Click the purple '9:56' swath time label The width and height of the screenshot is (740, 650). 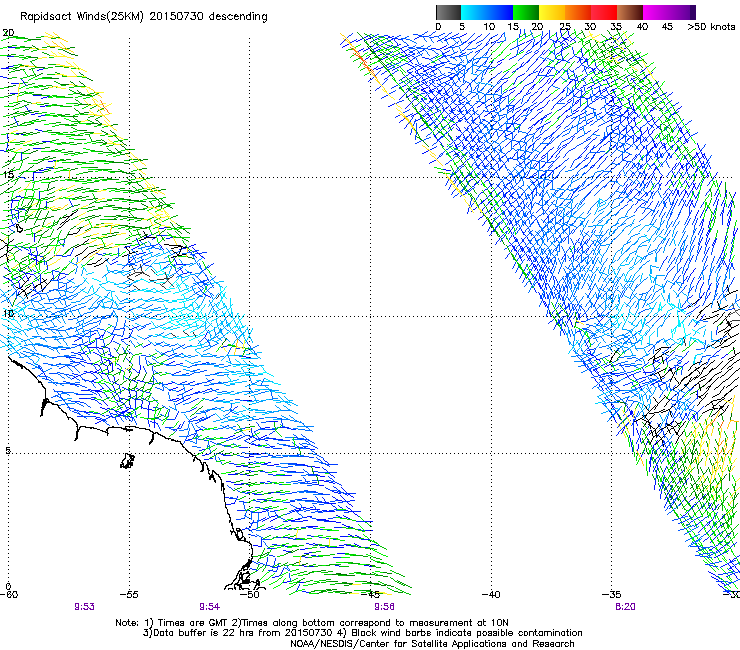385,607
